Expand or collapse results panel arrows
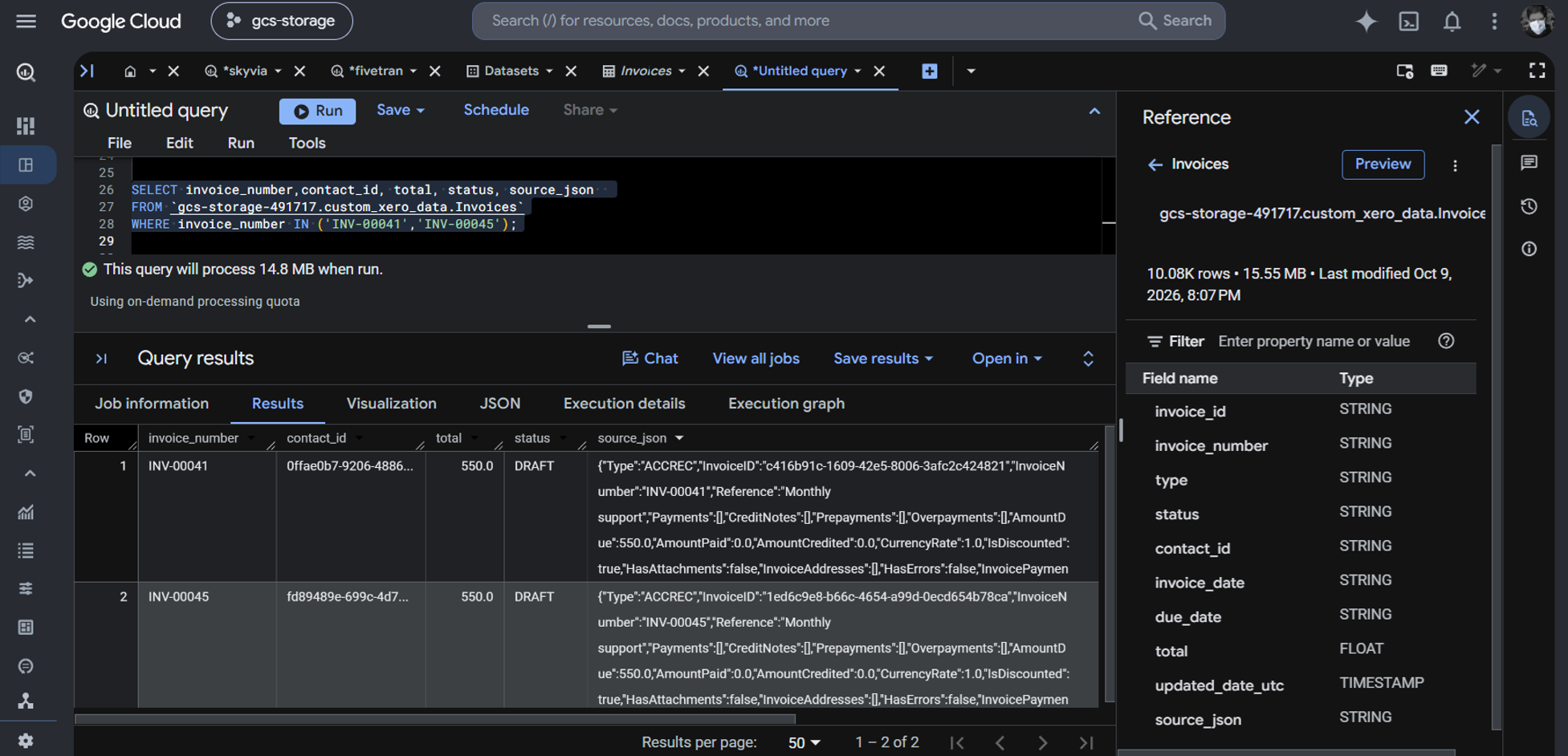Viewport: 1568px width, 756px height. point(1088,359)
